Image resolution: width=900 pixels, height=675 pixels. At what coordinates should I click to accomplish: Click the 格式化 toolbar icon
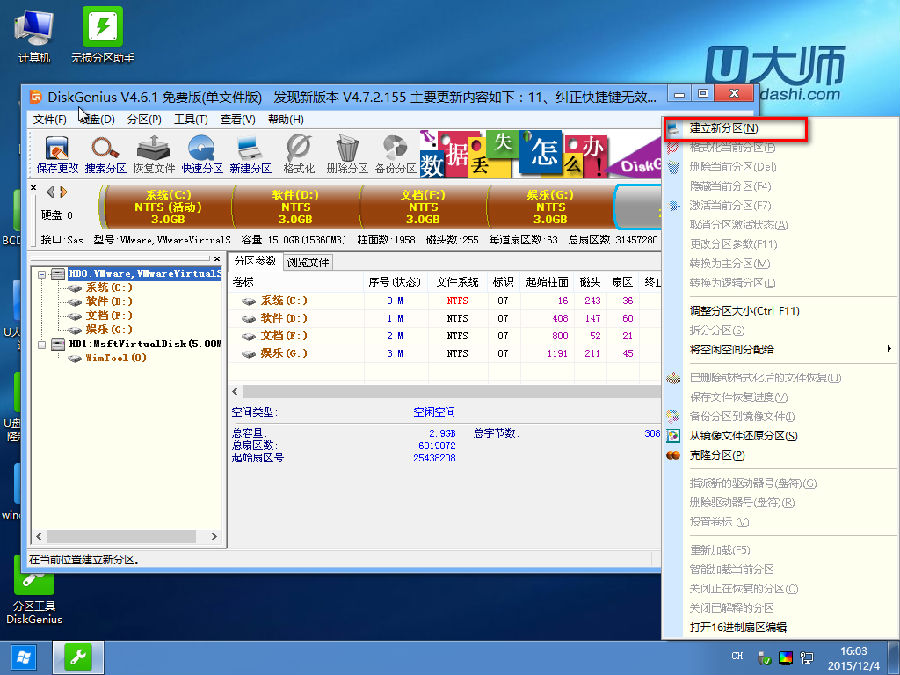point(298,154)
